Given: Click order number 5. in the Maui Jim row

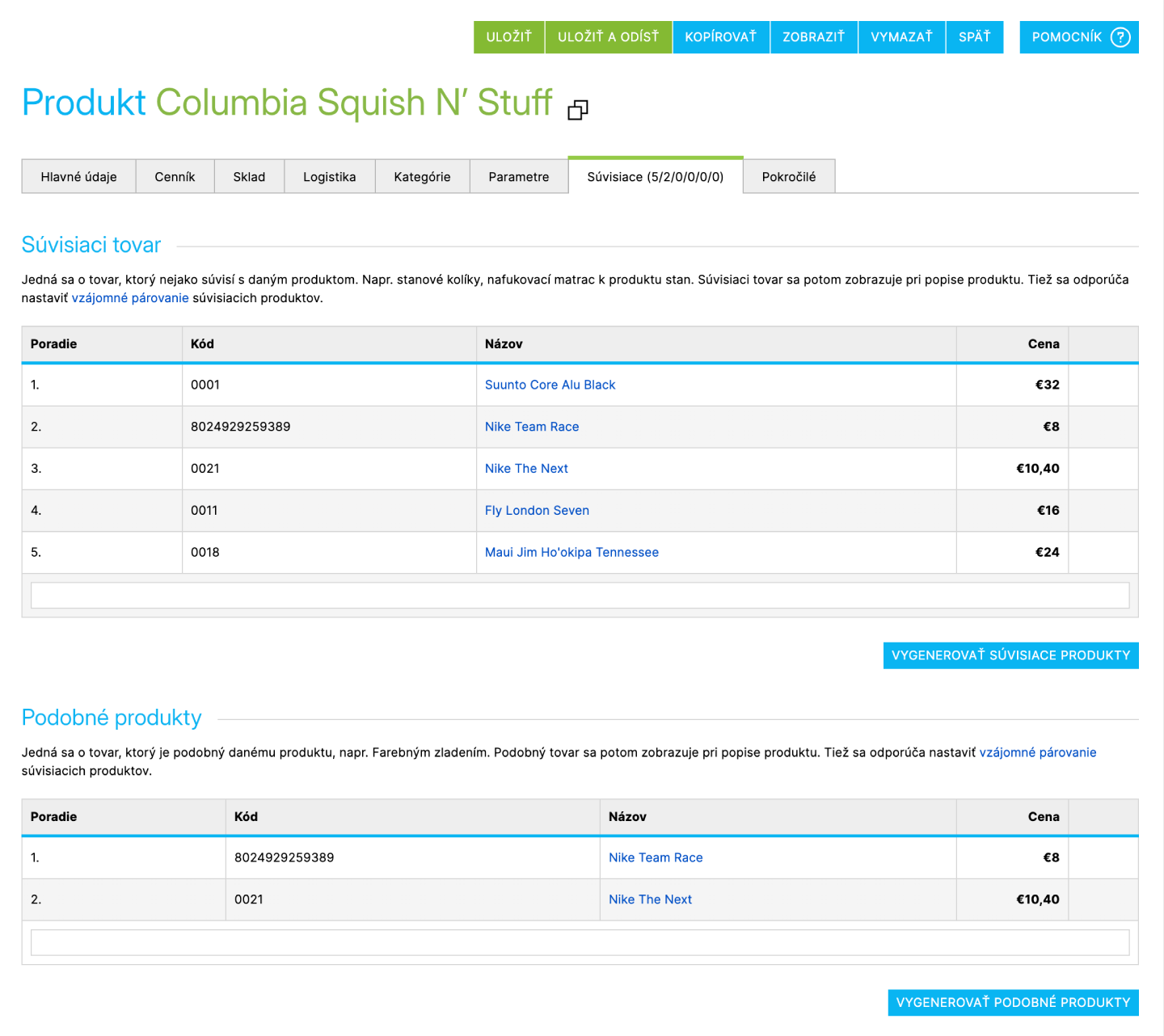Looking at the screenshot, I should click(x=36, y=553).
